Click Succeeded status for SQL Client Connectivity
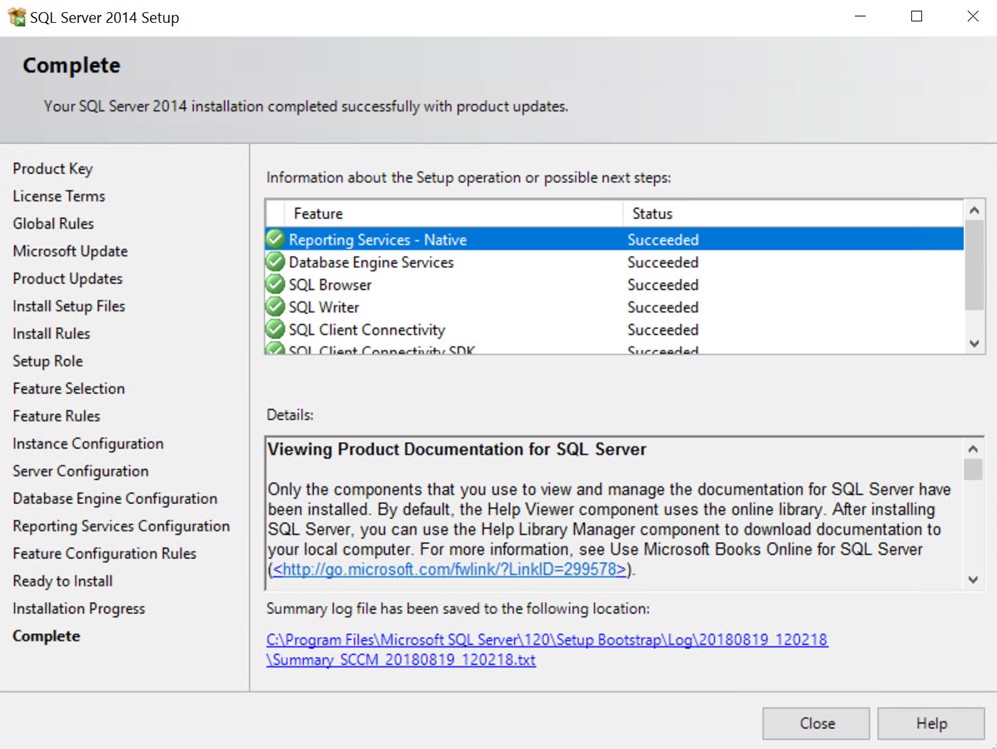997x749 pixels. point(663,329)
